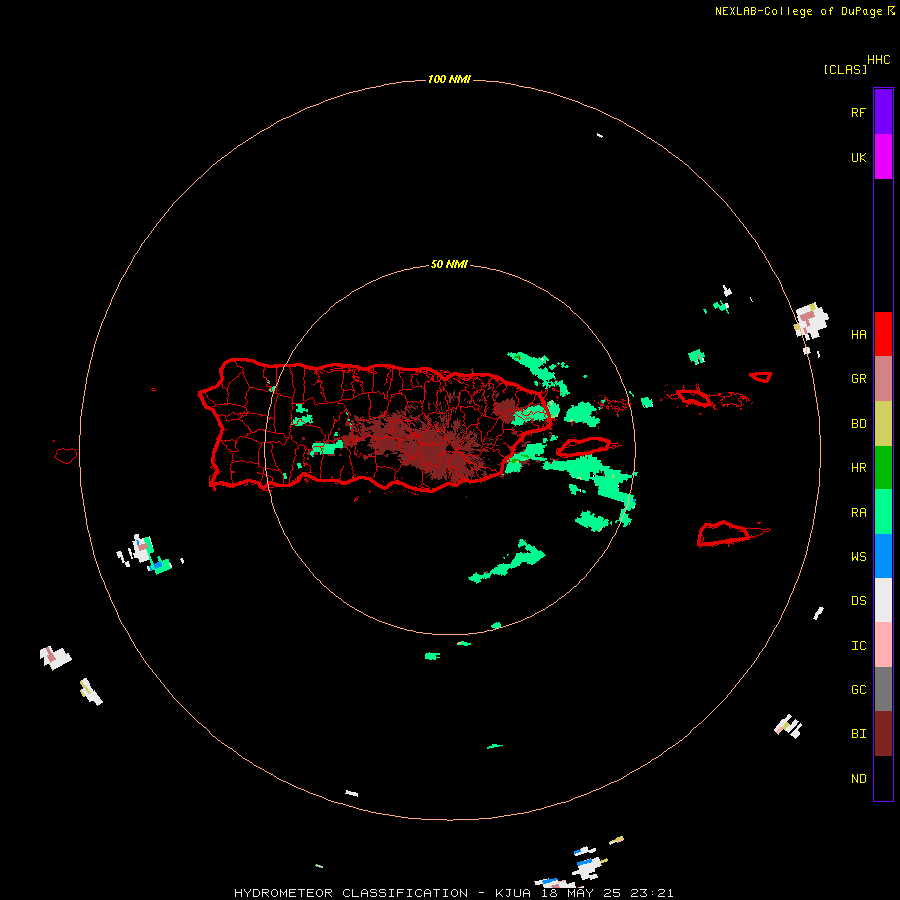The width and height of the screenshot is (900, 900).
Task: Click the "BD" legend label
Action: pyautogui.click(x=858, y=424)
